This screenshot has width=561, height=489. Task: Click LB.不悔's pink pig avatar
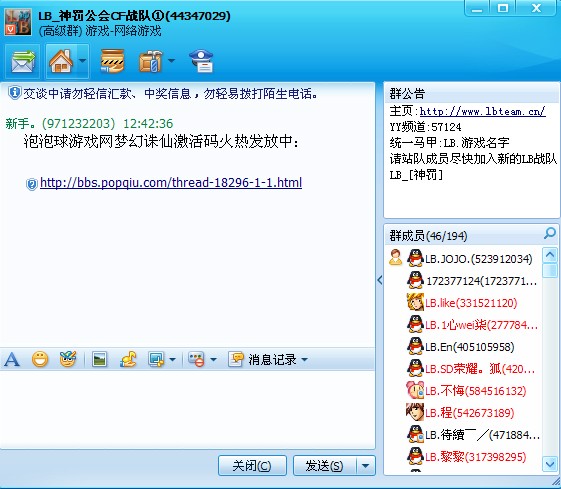(415, 390)
